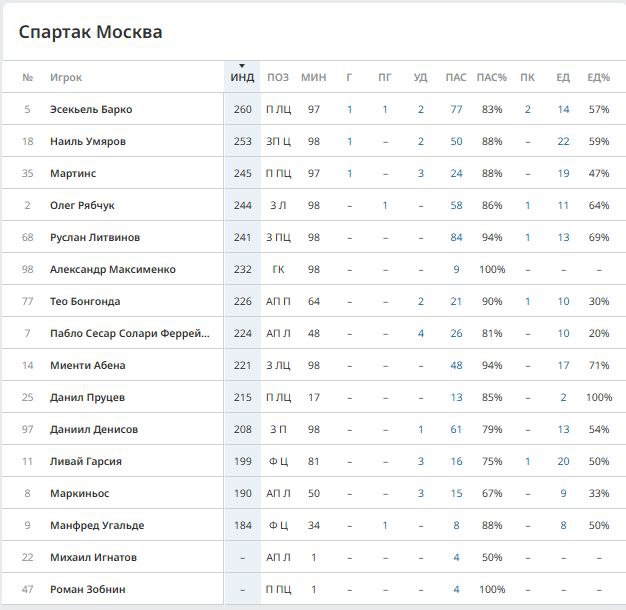Open Александр Максименко profile
The width and height of the screenshot is (626, 610).
tap(113, 269)
